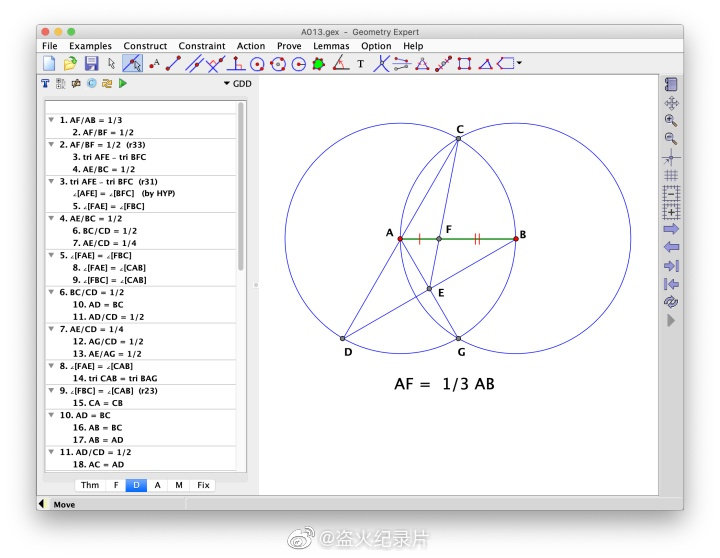Open the Prove menu

click(x=289, y=46)
